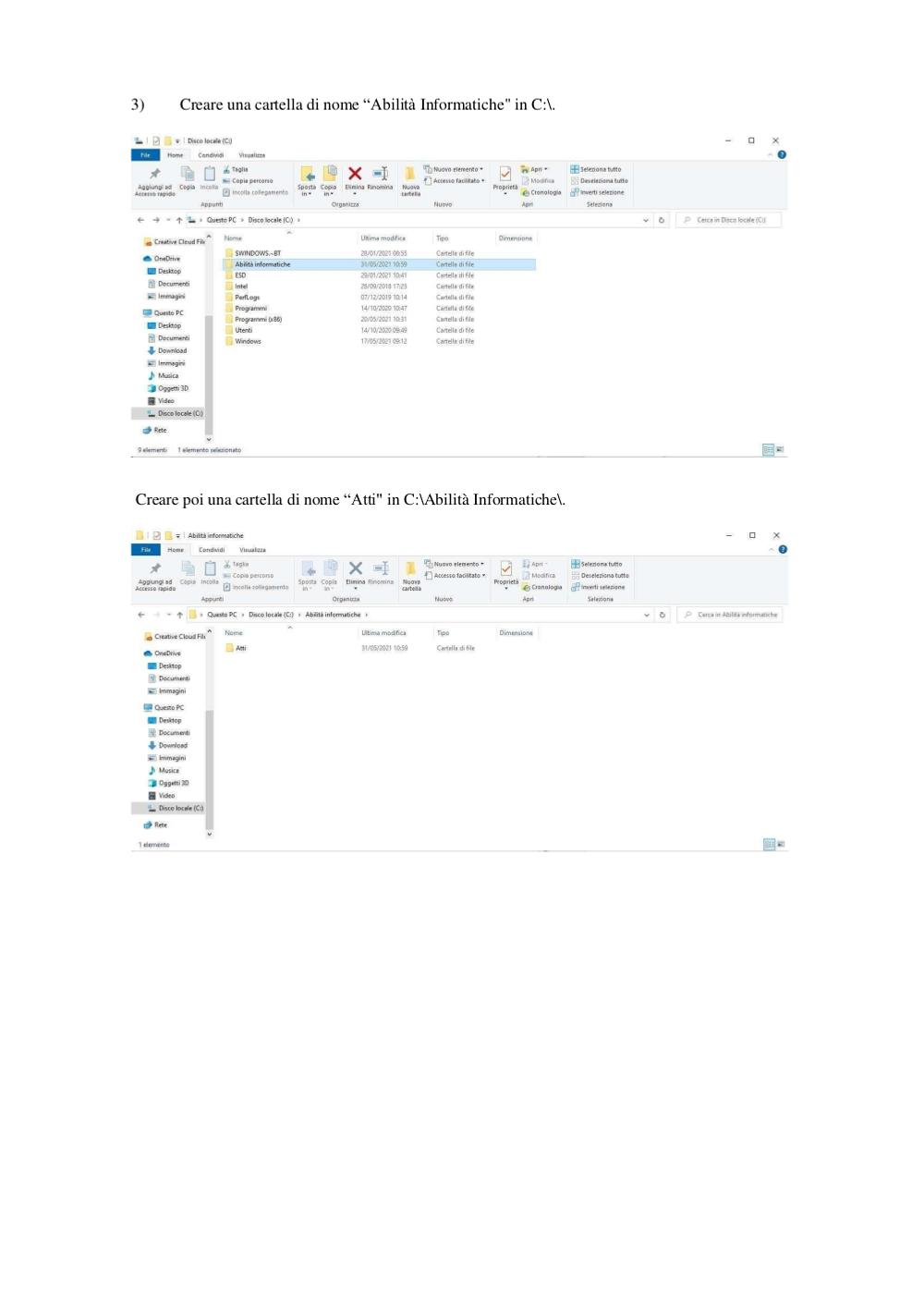Open Sposta in dropdown in Disco locale (C:) window

click(x=308, y=180)
